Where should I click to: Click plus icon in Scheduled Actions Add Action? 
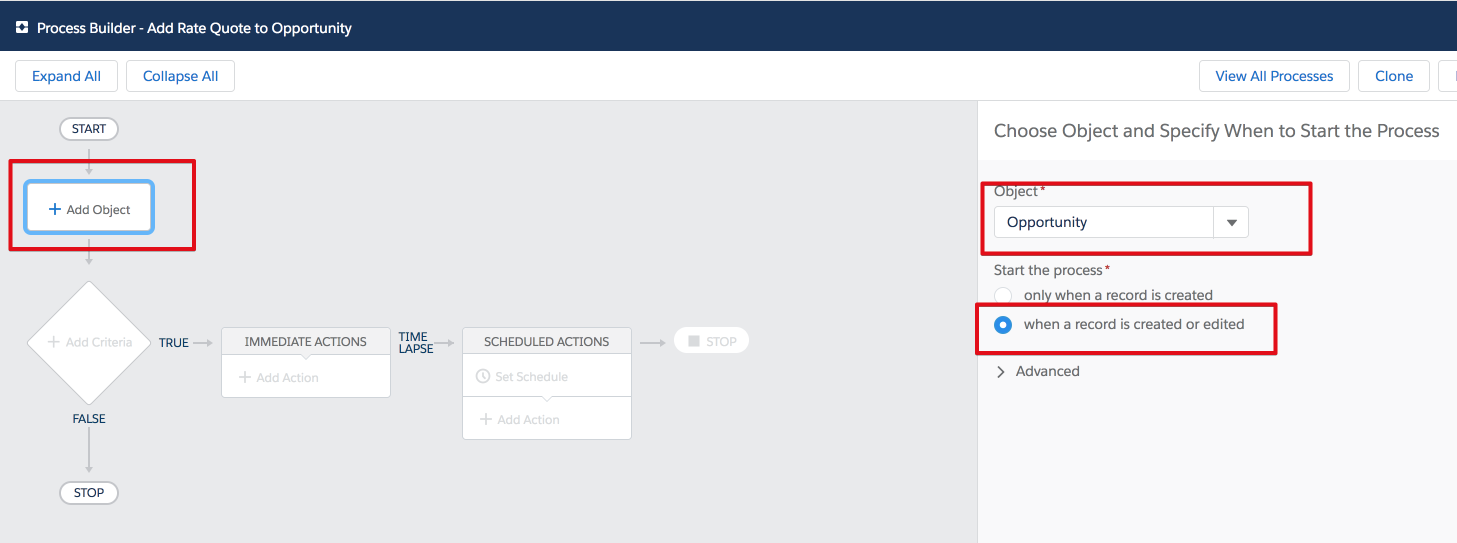[x=486, y=419]
